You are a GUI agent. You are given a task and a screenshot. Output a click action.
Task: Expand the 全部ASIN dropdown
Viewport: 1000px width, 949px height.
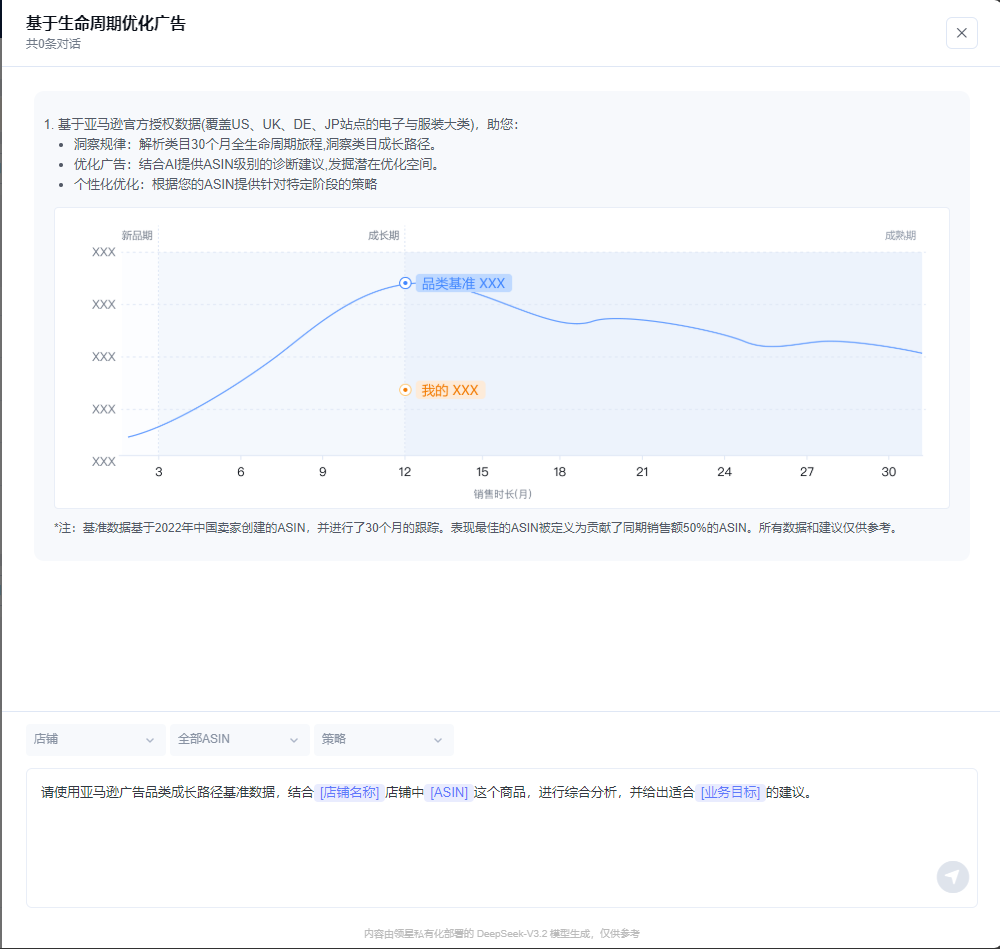coord(238,740)
